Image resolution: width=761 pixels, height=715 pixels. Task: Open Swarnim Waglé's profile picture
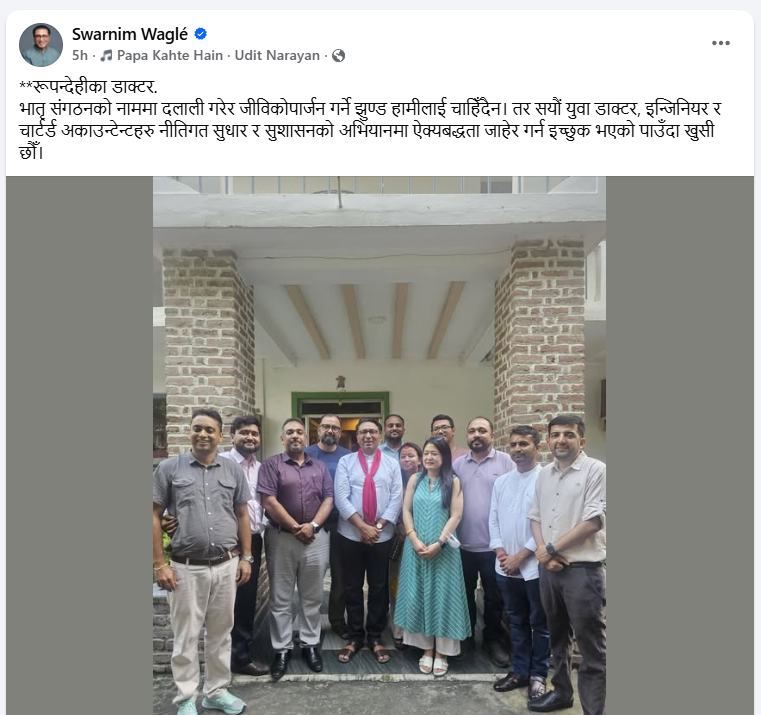tap(41, 45)
